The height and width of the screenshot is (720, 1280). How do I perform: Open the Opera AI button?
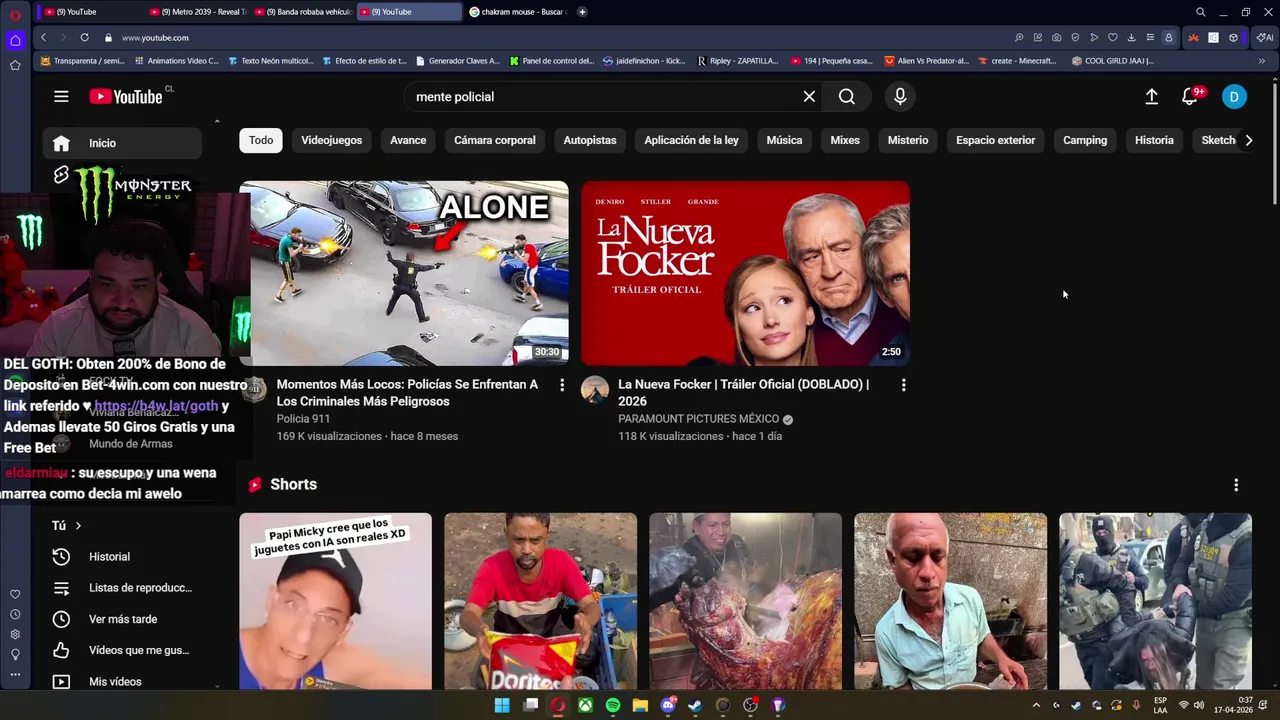click(1265, 38)
